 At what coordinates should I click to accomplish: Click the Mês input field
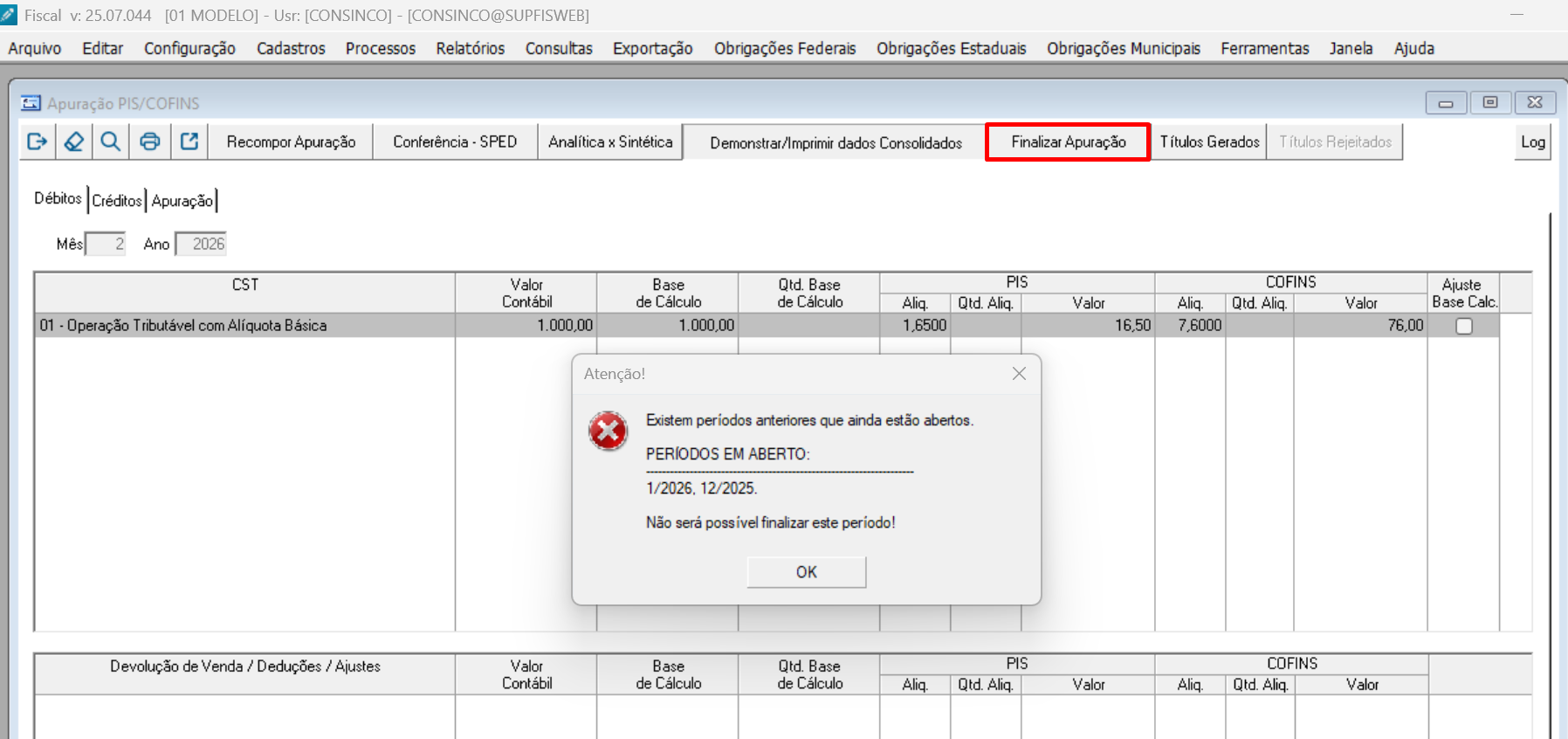coord(106,244)
